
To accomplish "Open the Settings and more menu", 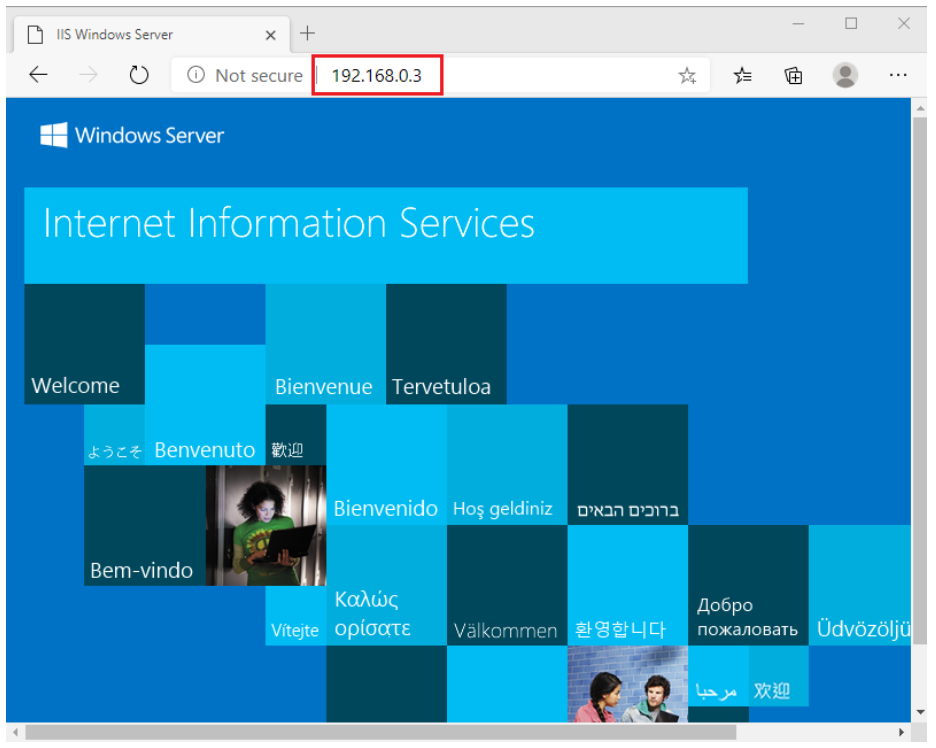I will [x=898, y=74].
